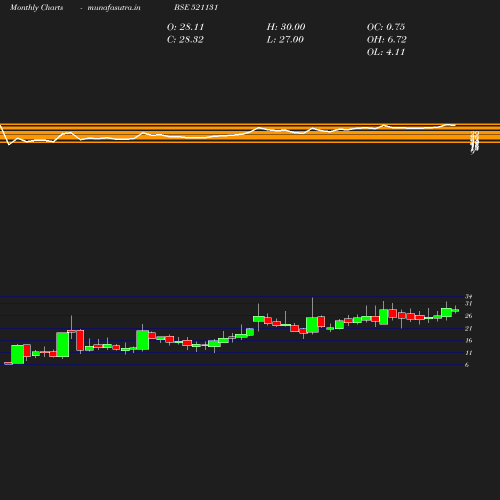The image size is (500, 500).
Task: Click the low price 'L: 27.00'
Action: [285, 39]
